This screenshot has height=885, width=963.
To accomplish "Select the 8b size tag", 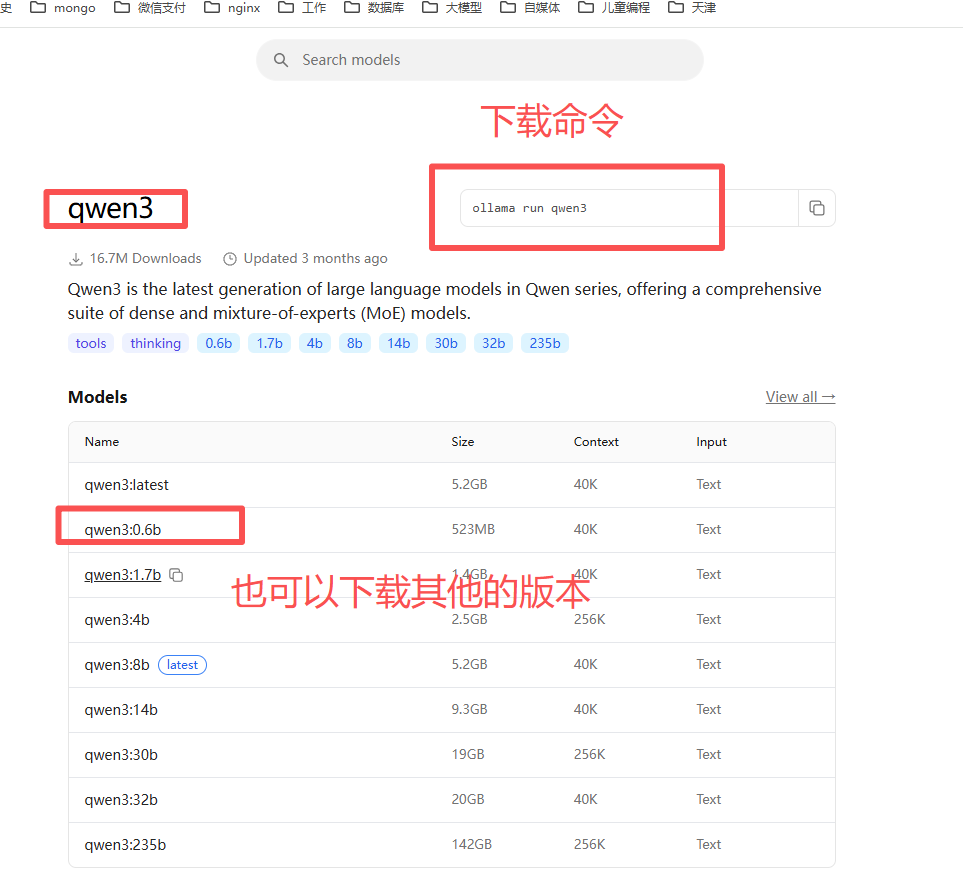I will tap(354, 343).
